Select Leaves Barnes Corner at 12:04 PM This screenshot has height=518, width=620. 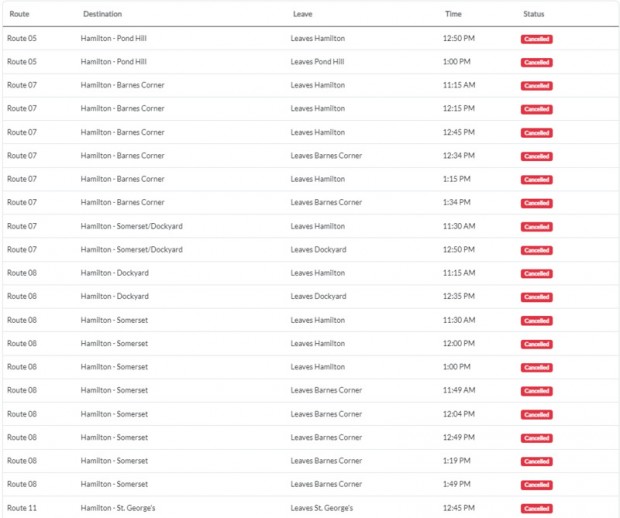coord(326,414)
